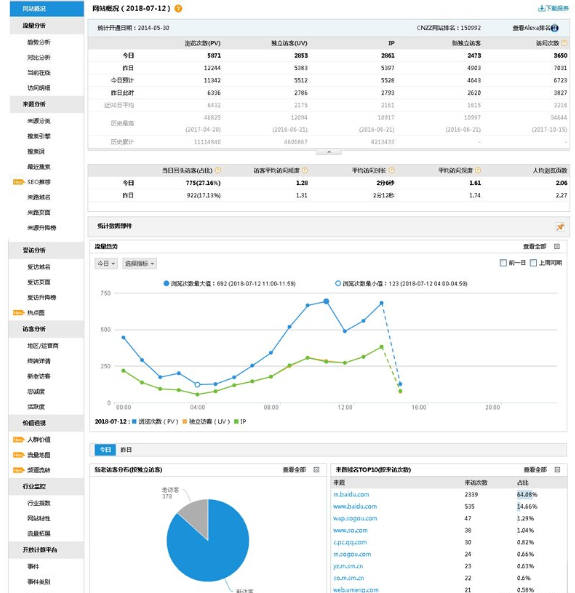The image size is (575, 593).
Task: Open the www.baidu.com source link
Action: [x=355, y=507]
